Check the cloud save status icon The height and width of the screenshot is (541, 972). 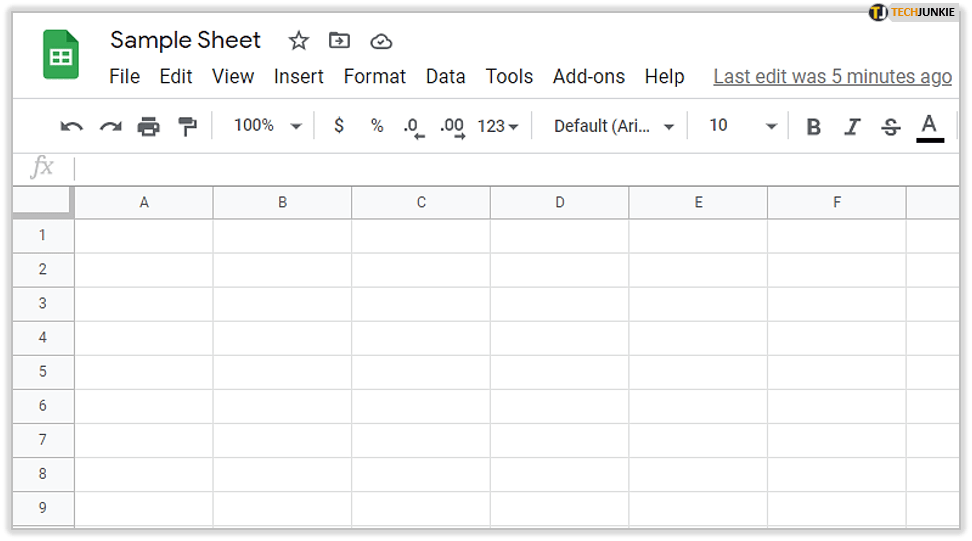pos(381,41)
